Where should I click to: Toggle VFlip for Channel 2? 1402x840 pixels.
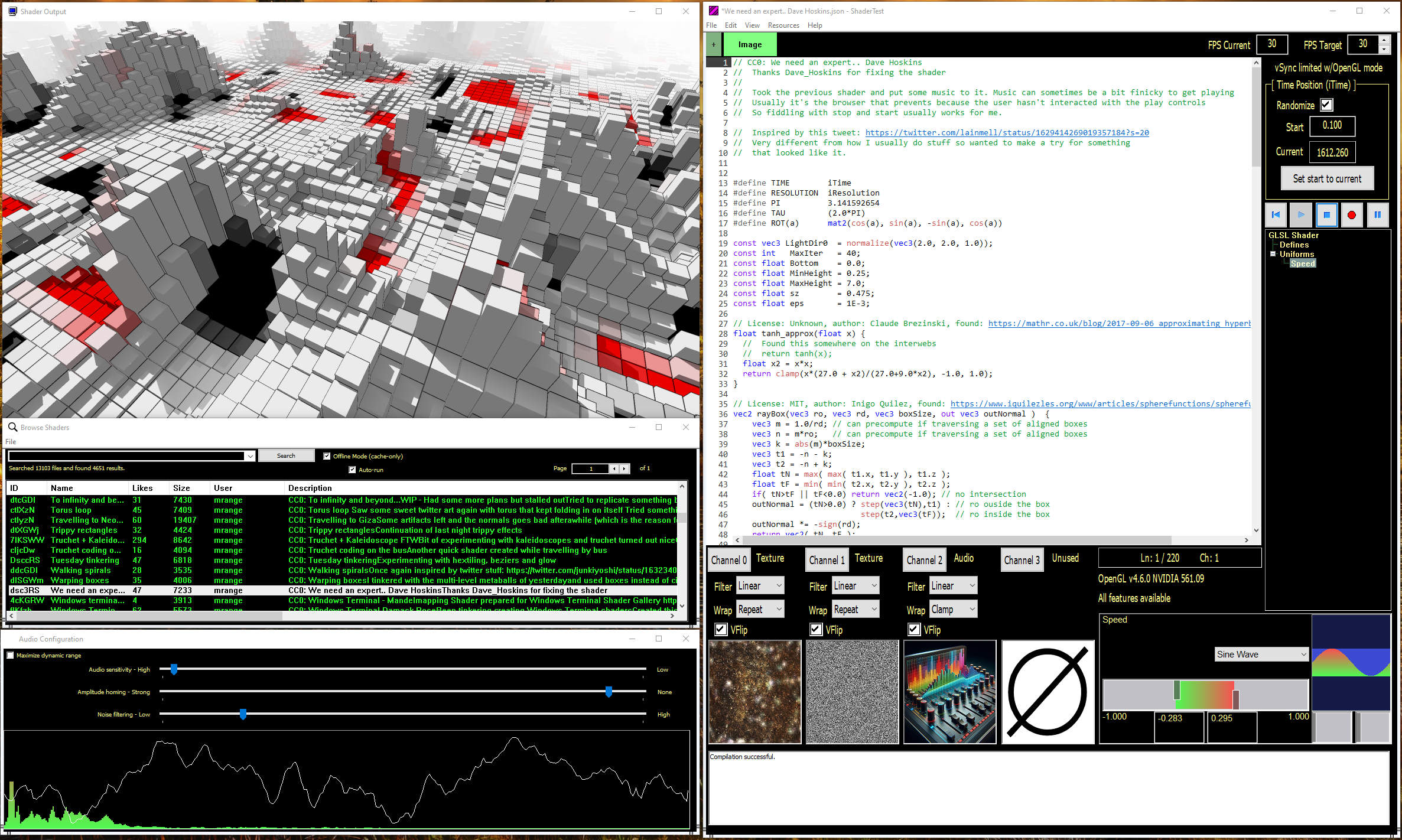[x=914, y=630]
